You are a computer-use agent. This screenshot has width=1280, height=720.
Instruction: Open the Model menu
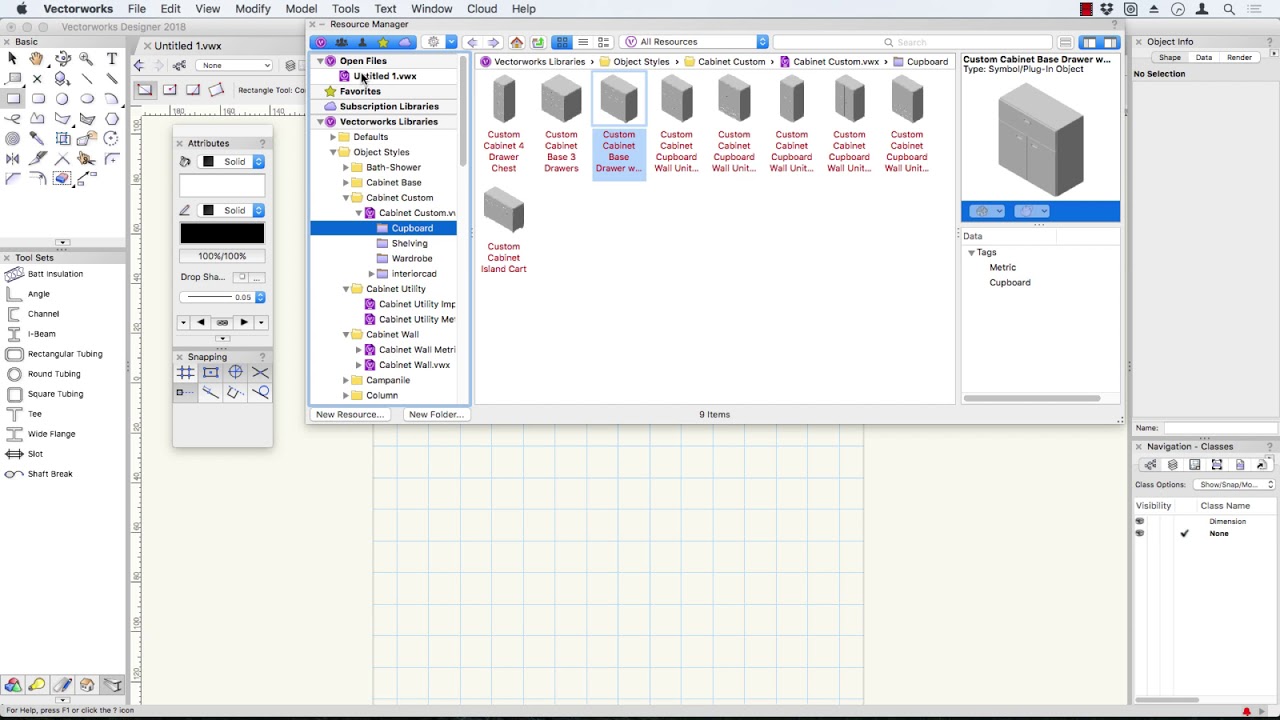pos(301,9)
